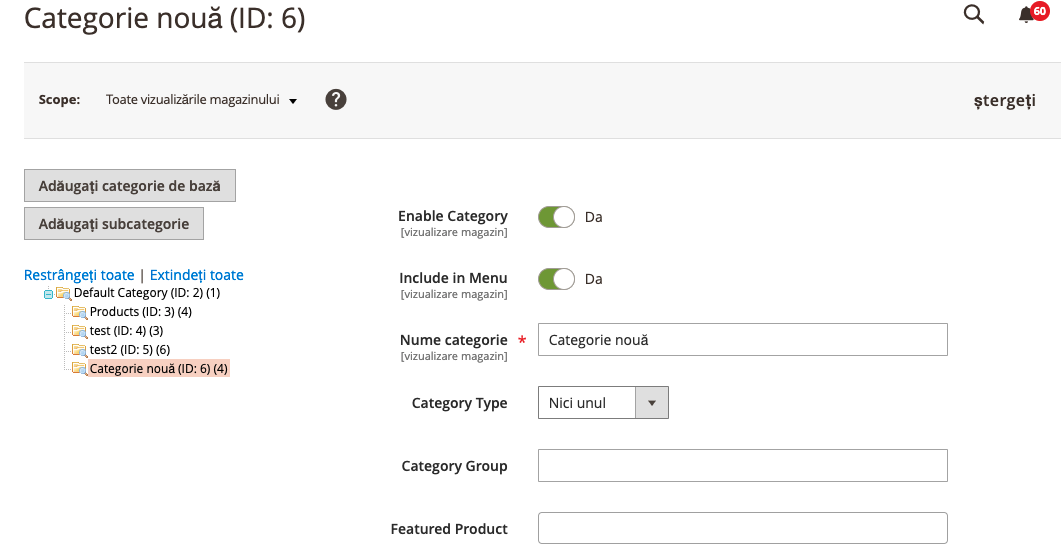Click the page title Categorie nouă (ID: 6)
The image size is (1061, 559).
(164, 18)
